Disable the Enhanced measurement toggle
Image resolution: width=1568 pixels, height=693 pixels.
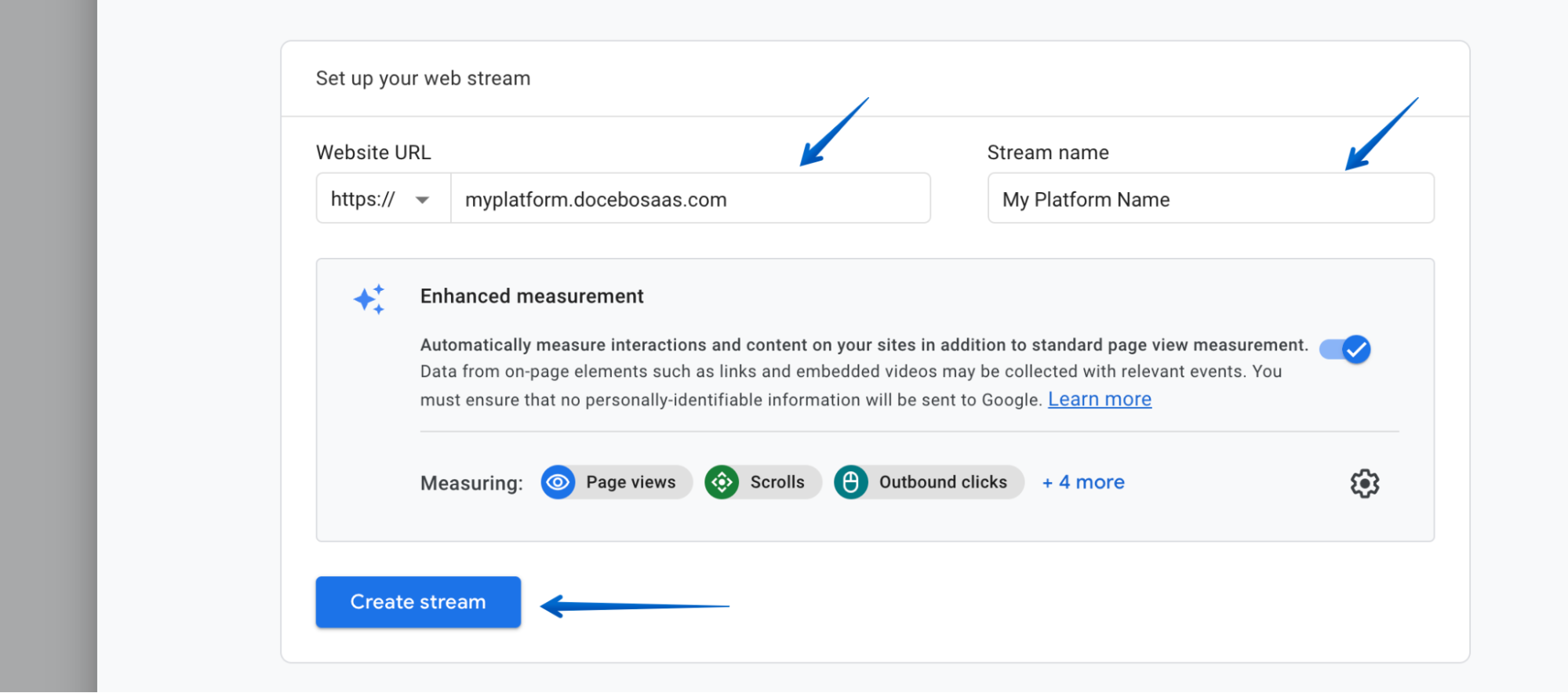click(1345, 350)
